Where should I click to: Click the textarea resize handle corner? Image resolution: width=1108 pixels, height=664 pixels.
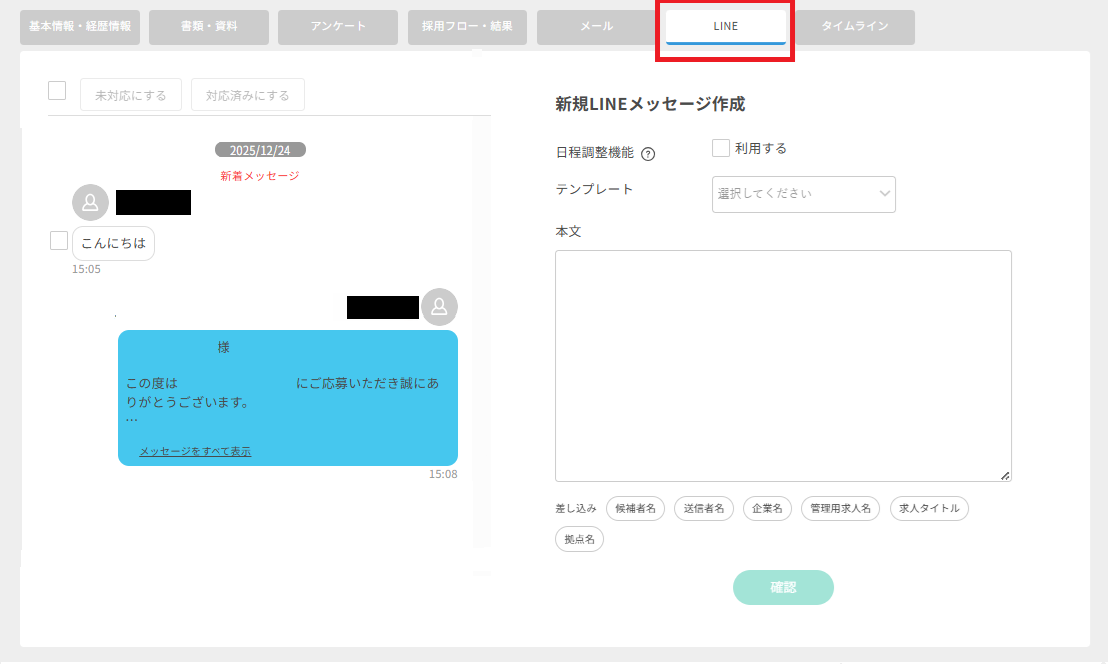click(x=1005, y=475)
